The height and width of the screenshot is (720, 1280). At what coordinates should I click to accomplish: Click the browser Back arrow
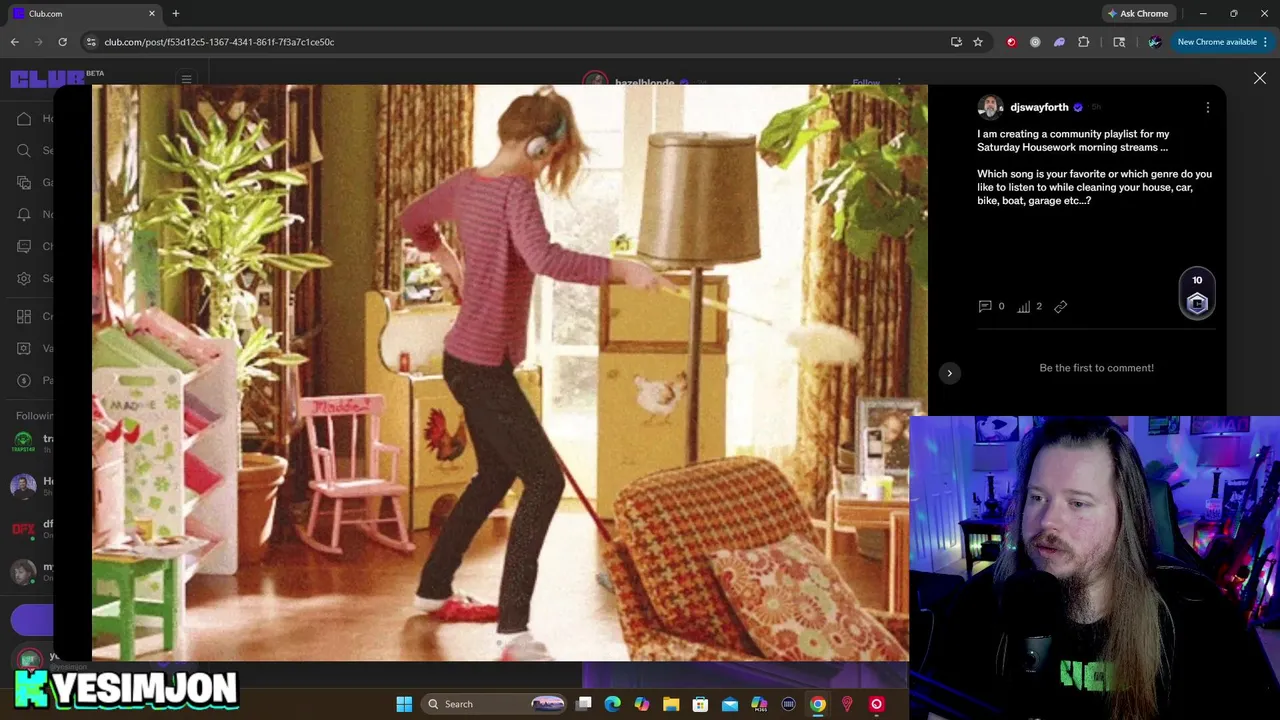click(x=15, y=42)
